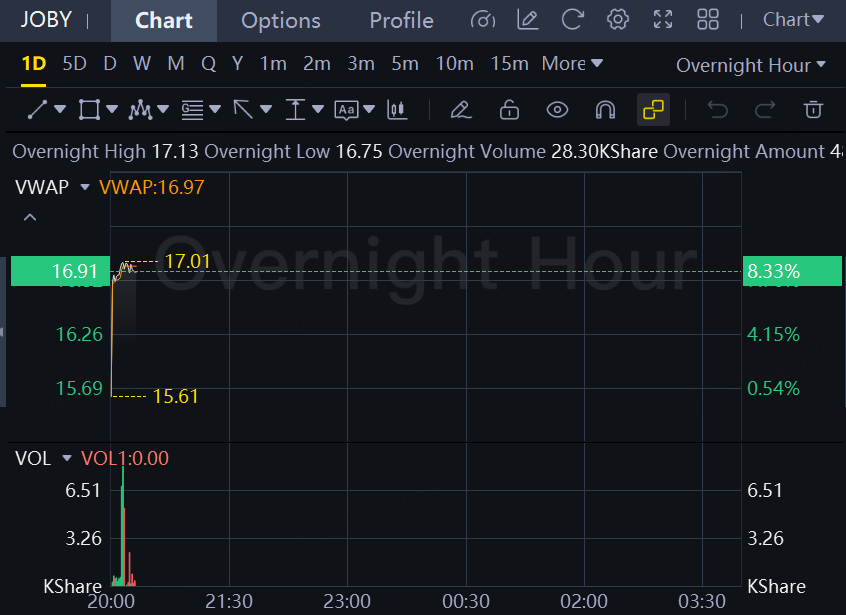Viewport: 846px width, 615px height.
Task: Expand Fibonacci tool options arrow
Action: tap(215, 110)
